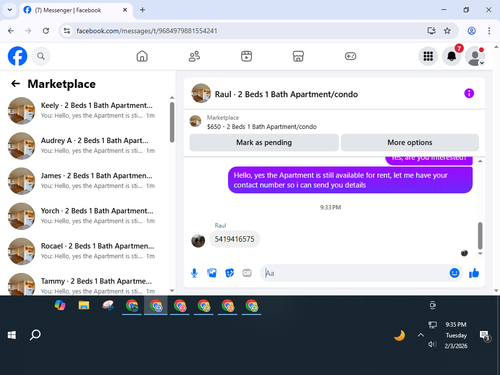View site information icon in address bar
500x375 pixels.
(x=67, y=31)
